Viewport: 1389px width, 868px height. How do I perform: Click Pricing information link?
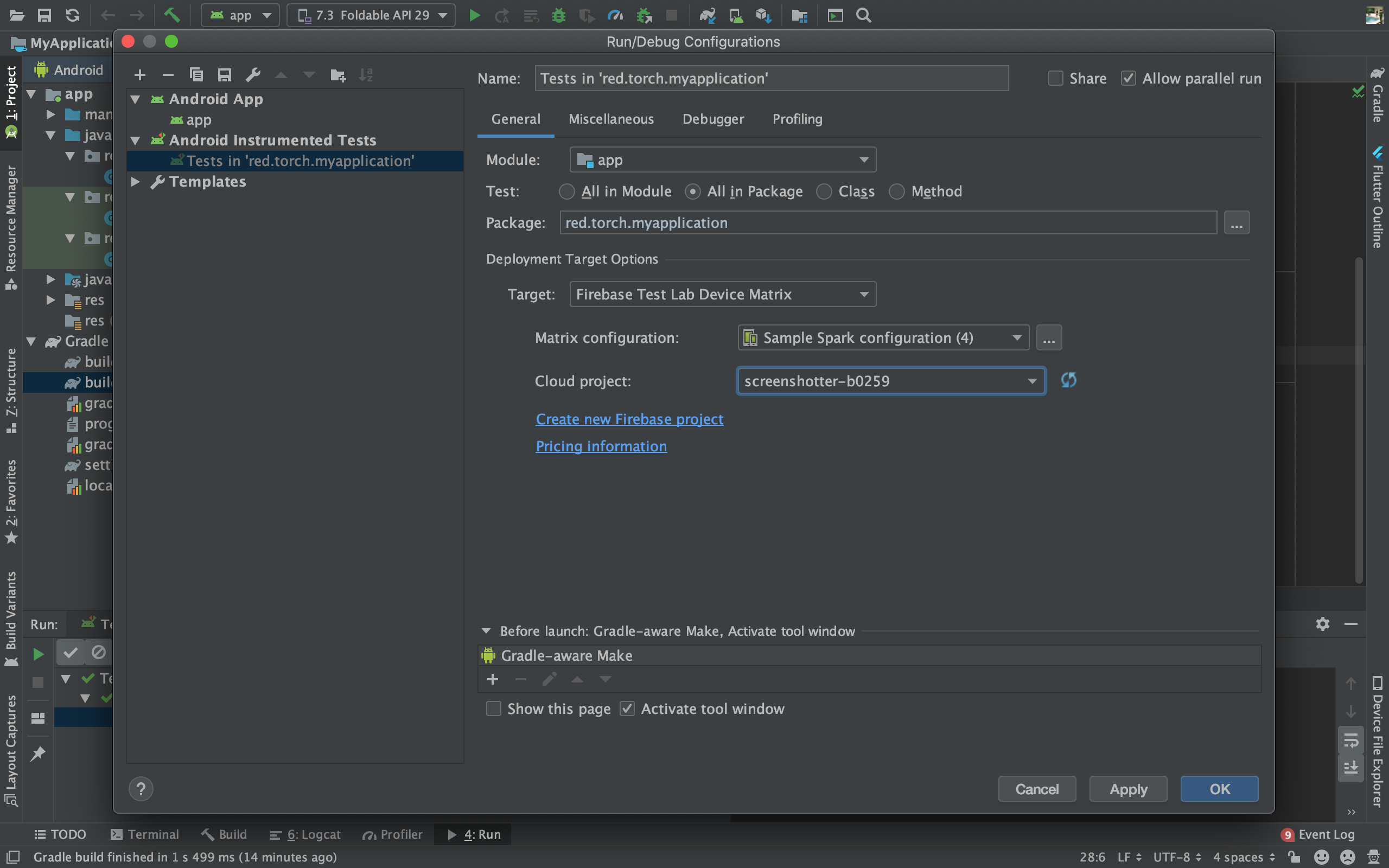coord(600,446)
